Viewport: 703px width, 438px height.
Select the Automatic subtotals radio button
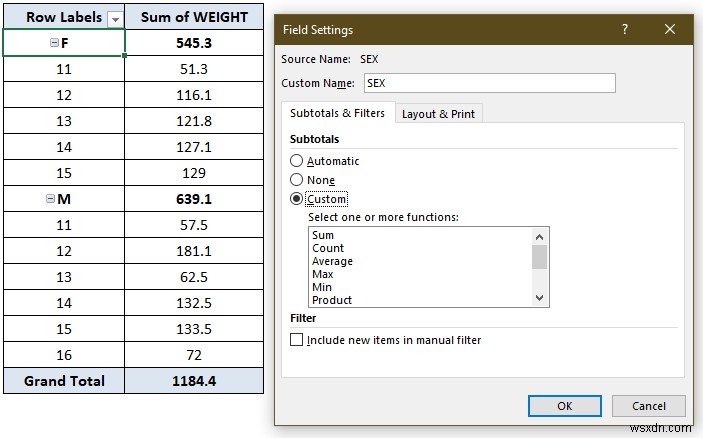(296, 161)
